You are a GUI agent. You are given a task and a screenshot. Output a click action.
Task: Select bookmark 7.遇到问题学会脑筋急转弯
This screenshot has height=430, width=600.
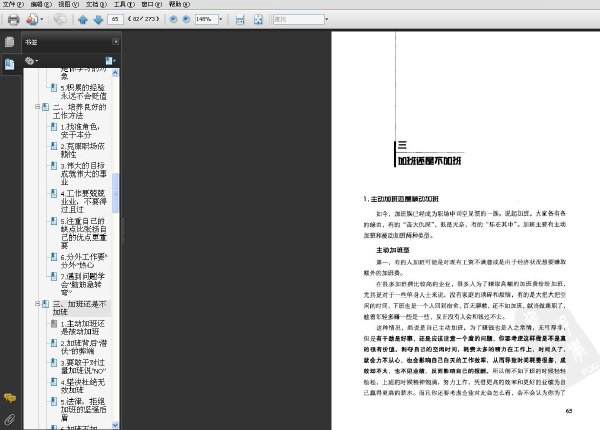click(x=83, y=284)
